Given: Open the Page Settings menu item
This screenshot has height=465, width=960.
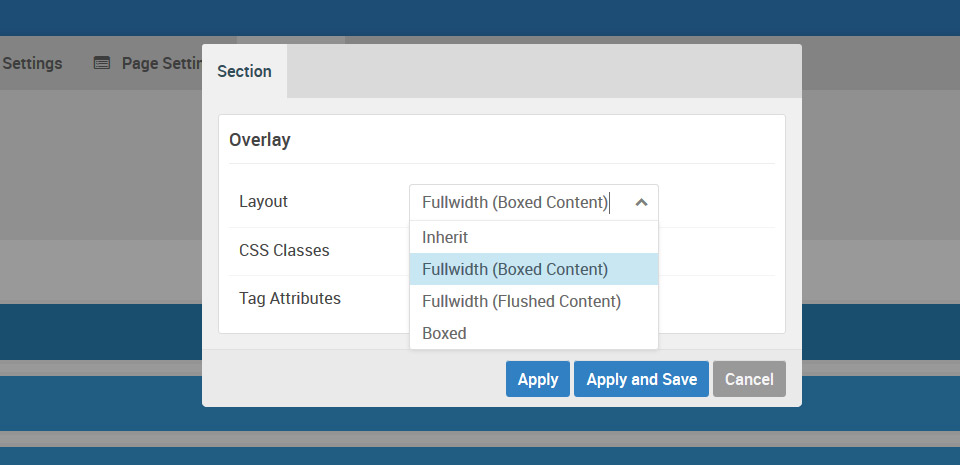Looking at the screenshot, I should [x=162, y=63].
